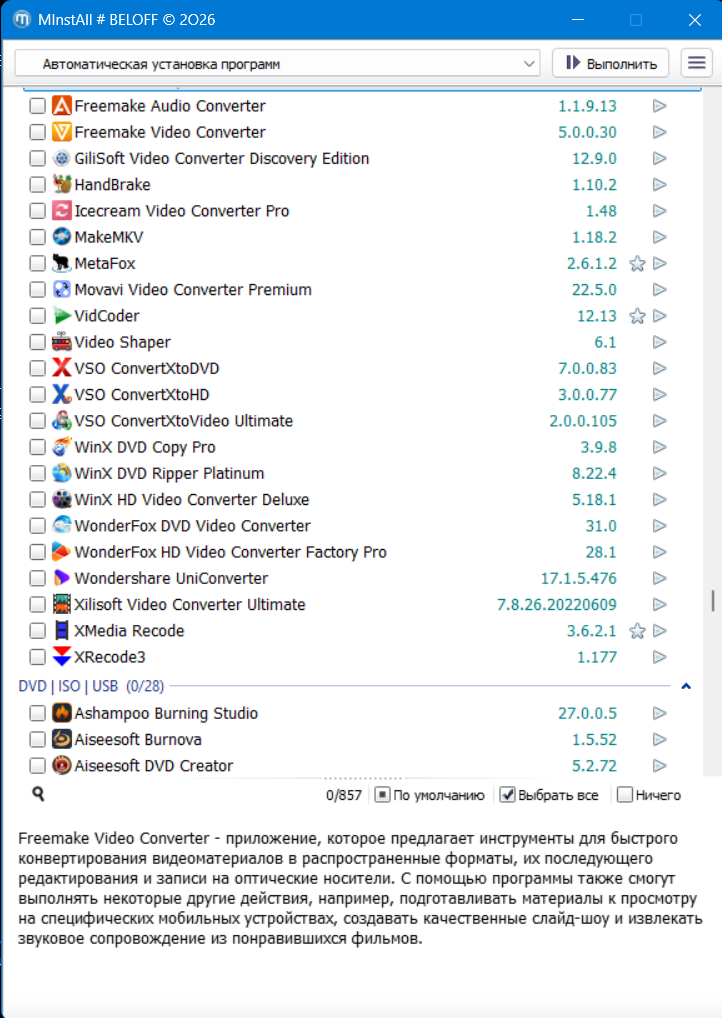Image resolution: width=722 pixels, height=1018 pixels.
Task: Click the VSO ConvertXtoDVD red X icon
Action: (x=62, y=368)
